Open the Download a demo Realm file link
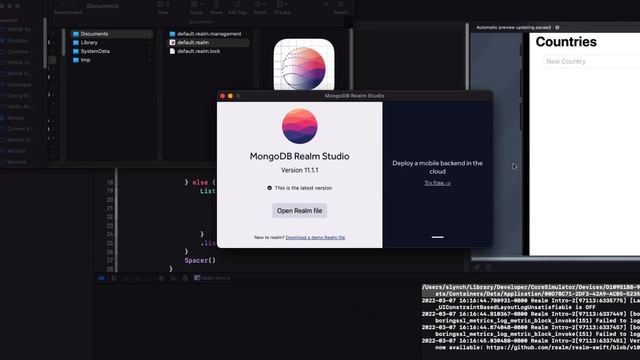Image resolution: width=640 pixels, height=360 pixels. 315,237
